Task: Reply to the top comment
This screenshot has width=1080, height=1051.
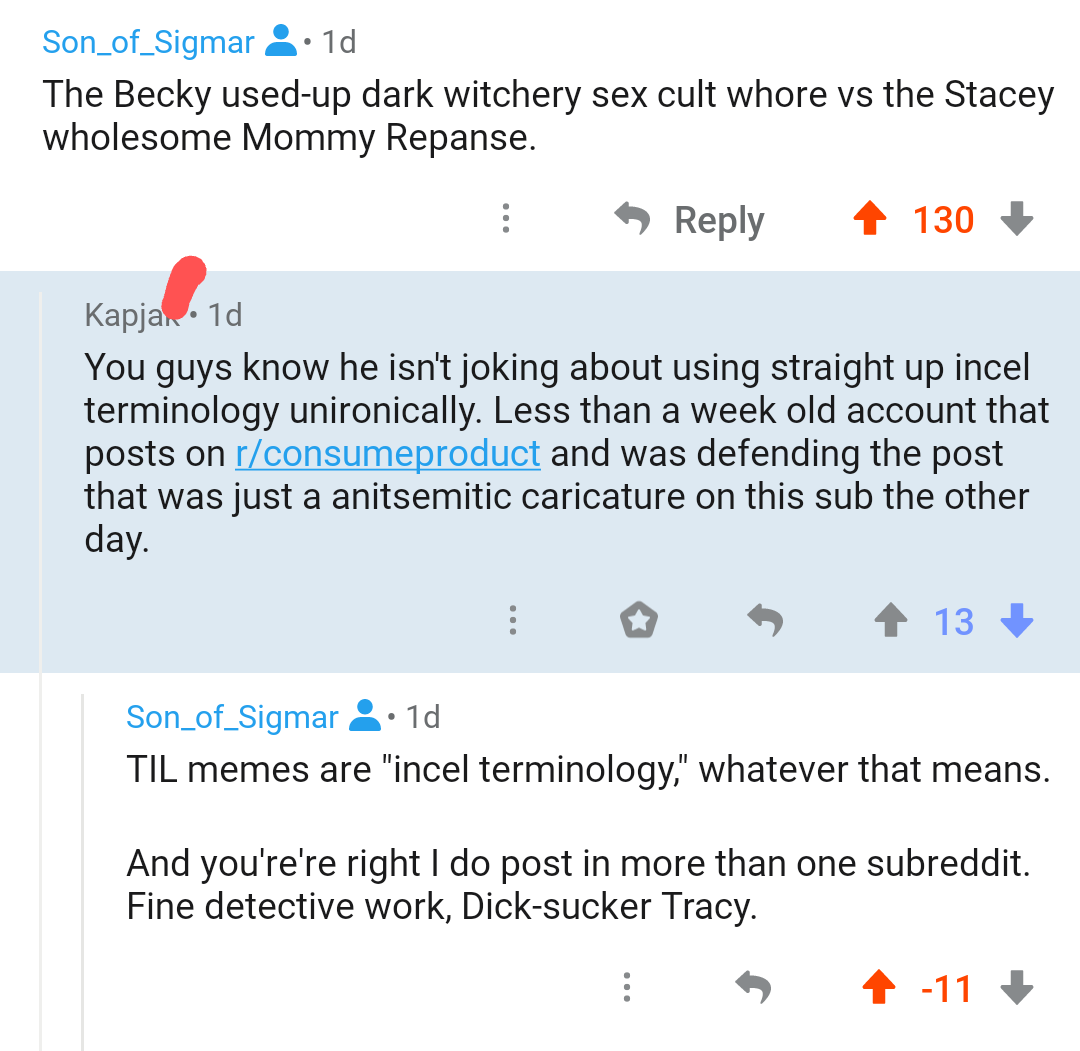Action: pyautogui.click(x=719, y=220)
